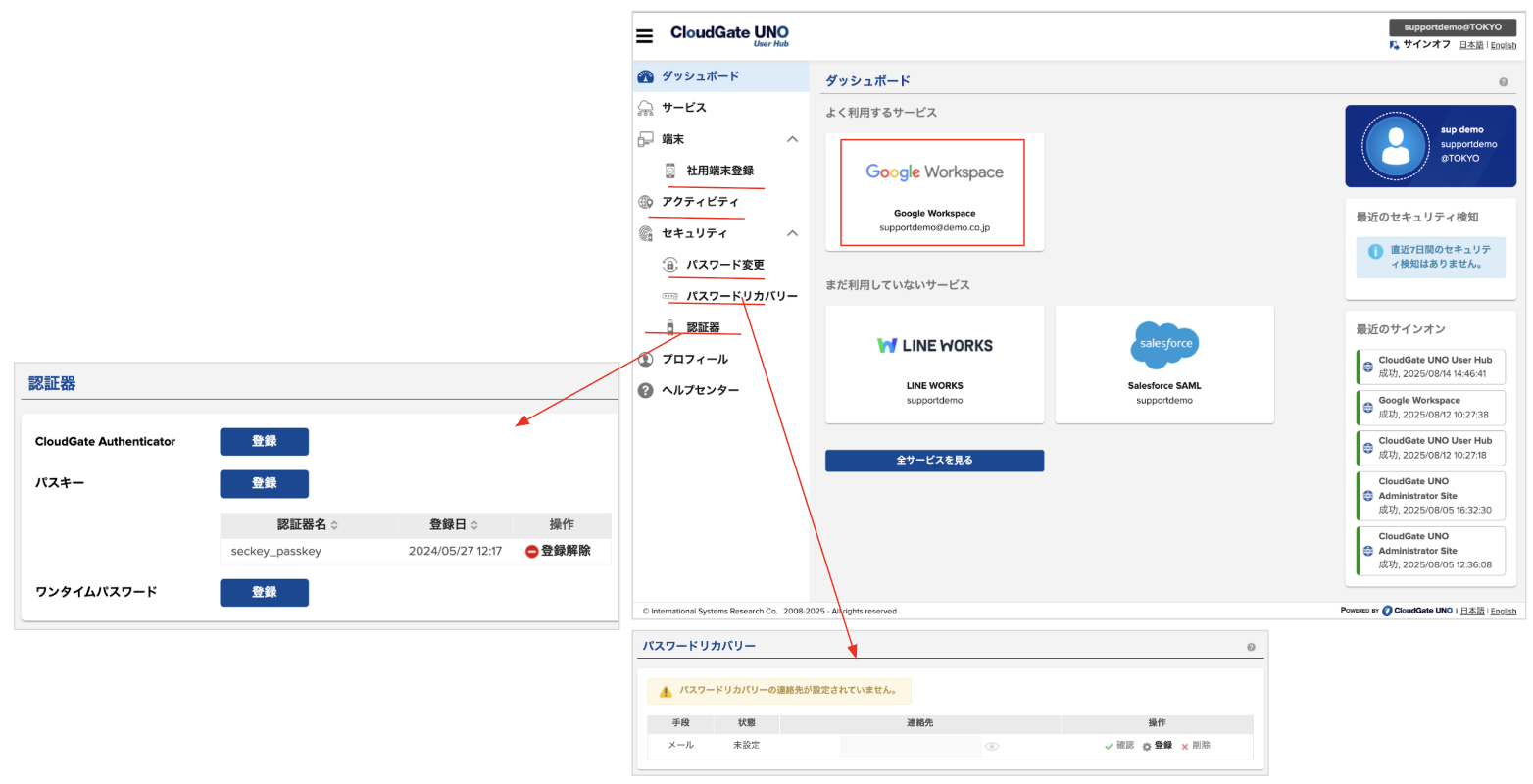Click 登録 for パスキー

click(264, 484)
